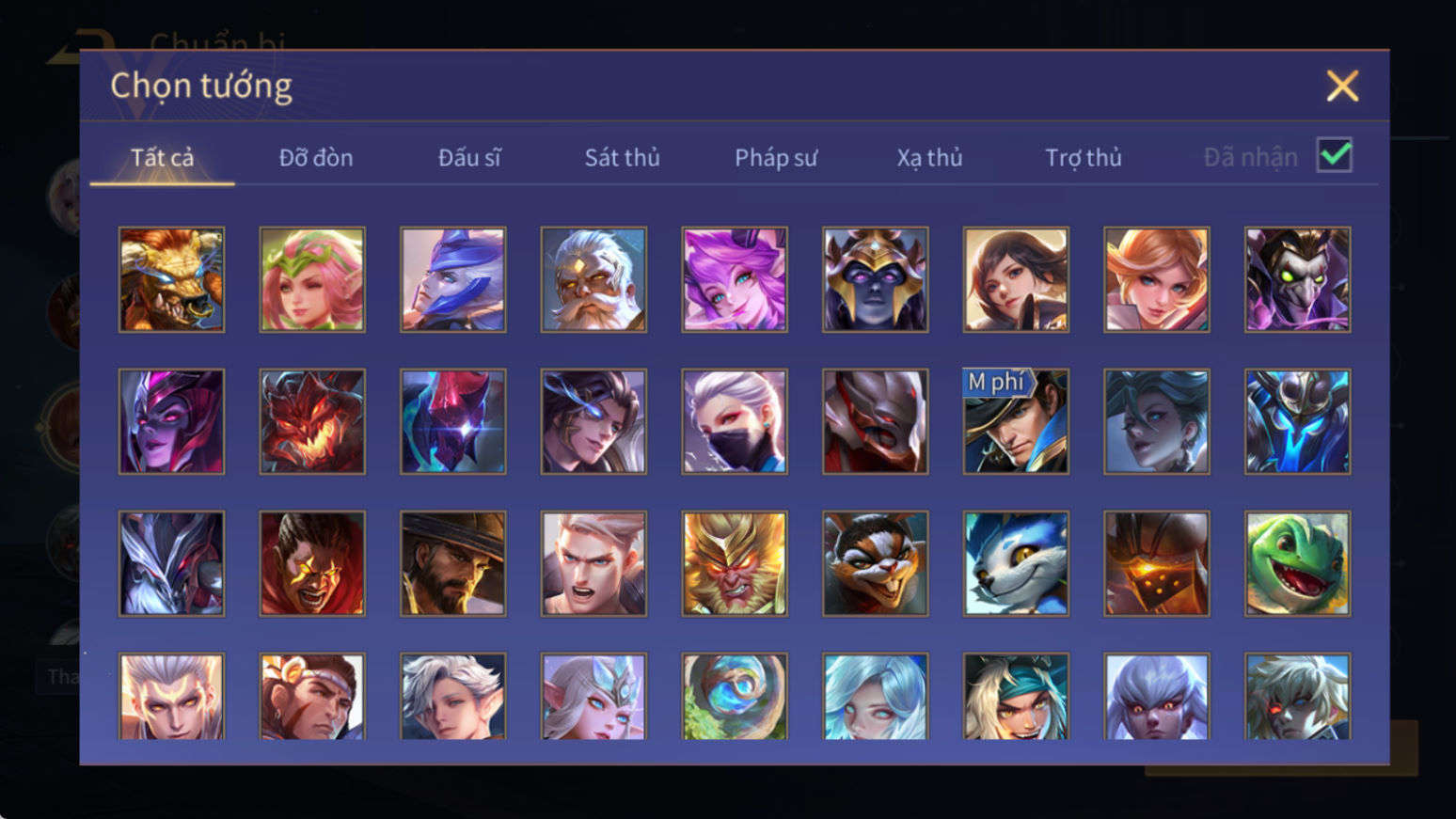Close the Chọn tướng dialog
The image size is (1456, 819).
point(1342,86)
